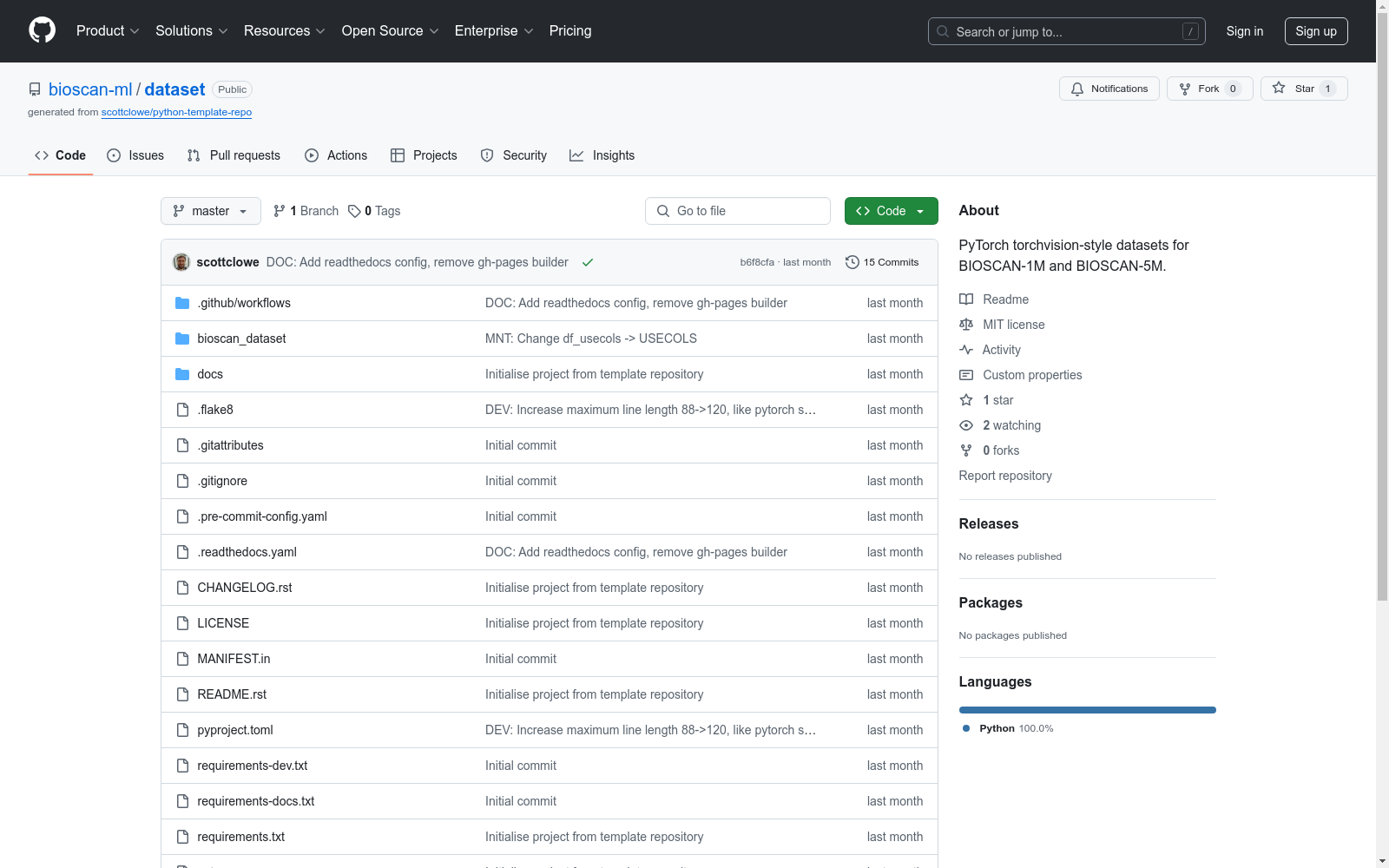Open the Pricing page

570,31
